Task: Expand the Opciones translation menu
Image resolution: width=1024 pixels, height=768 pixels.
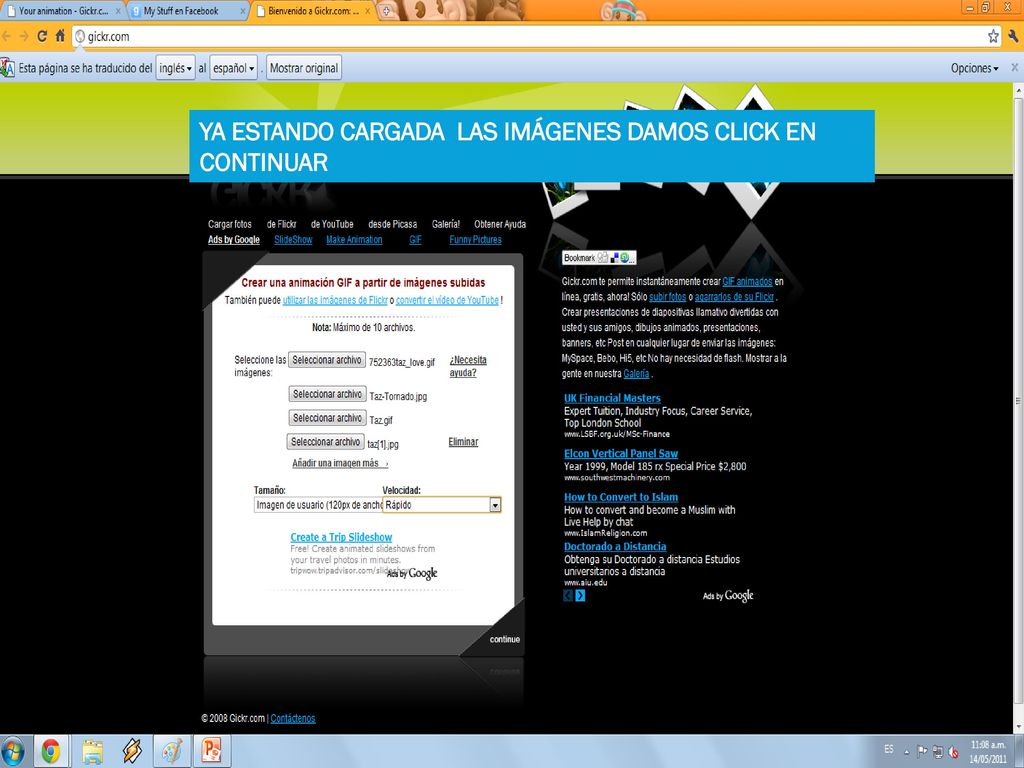Action: 974,68
